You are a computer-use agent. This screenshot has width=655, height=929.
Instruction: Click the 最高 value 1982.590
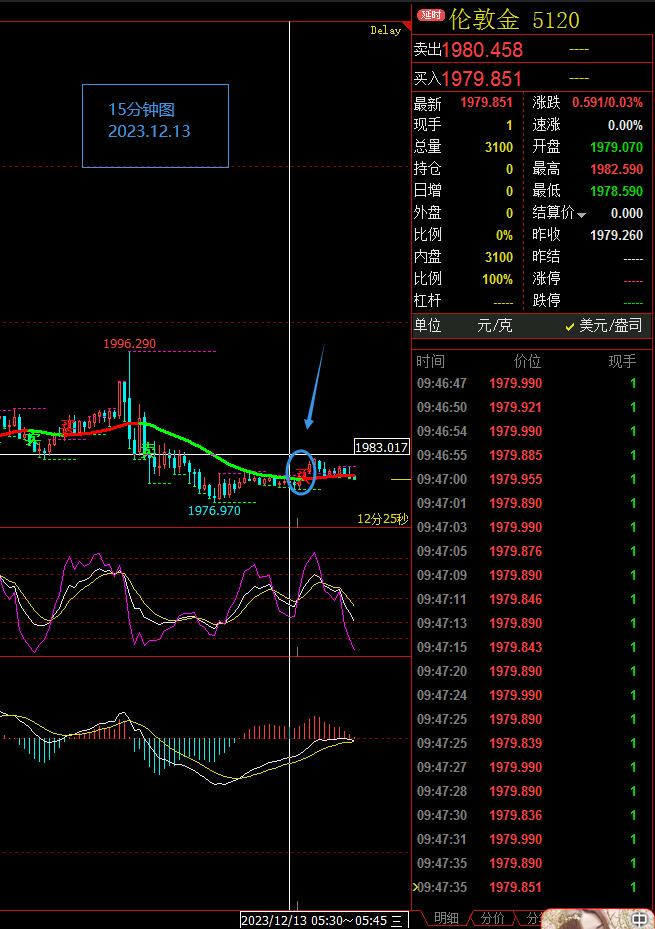pos(617,169)
